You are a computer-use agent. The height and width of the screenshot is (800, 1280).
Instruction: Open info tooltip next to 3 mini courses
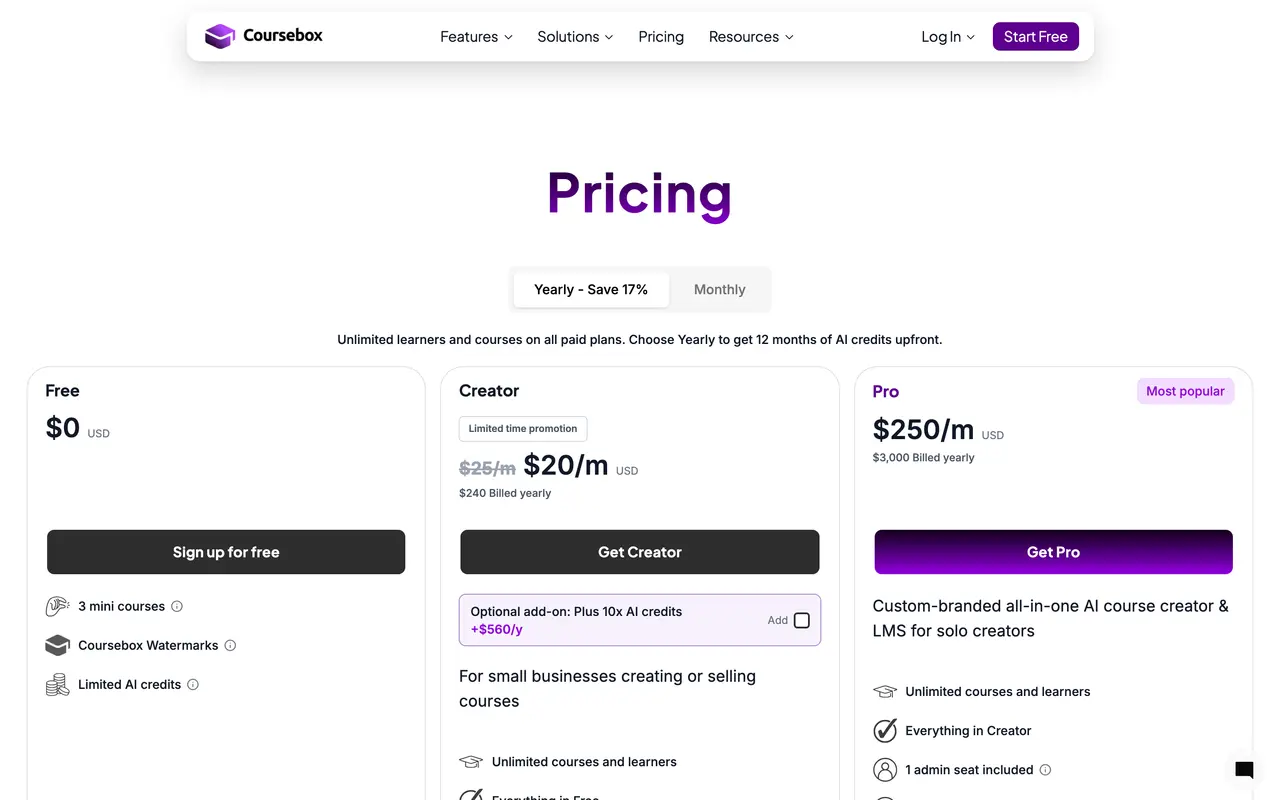coord(177,606)
